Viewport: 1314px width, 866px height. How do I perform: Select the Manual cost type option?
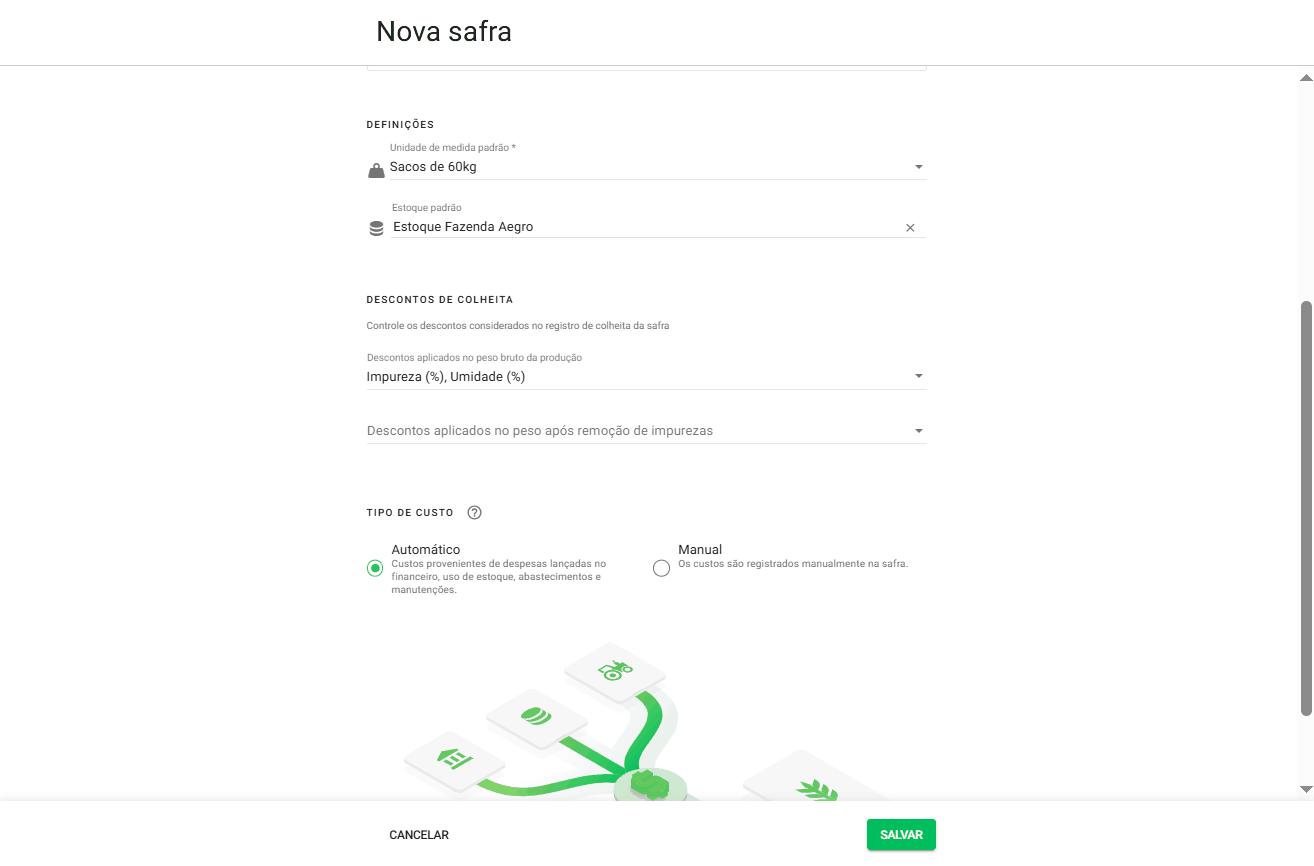(661, 567)
